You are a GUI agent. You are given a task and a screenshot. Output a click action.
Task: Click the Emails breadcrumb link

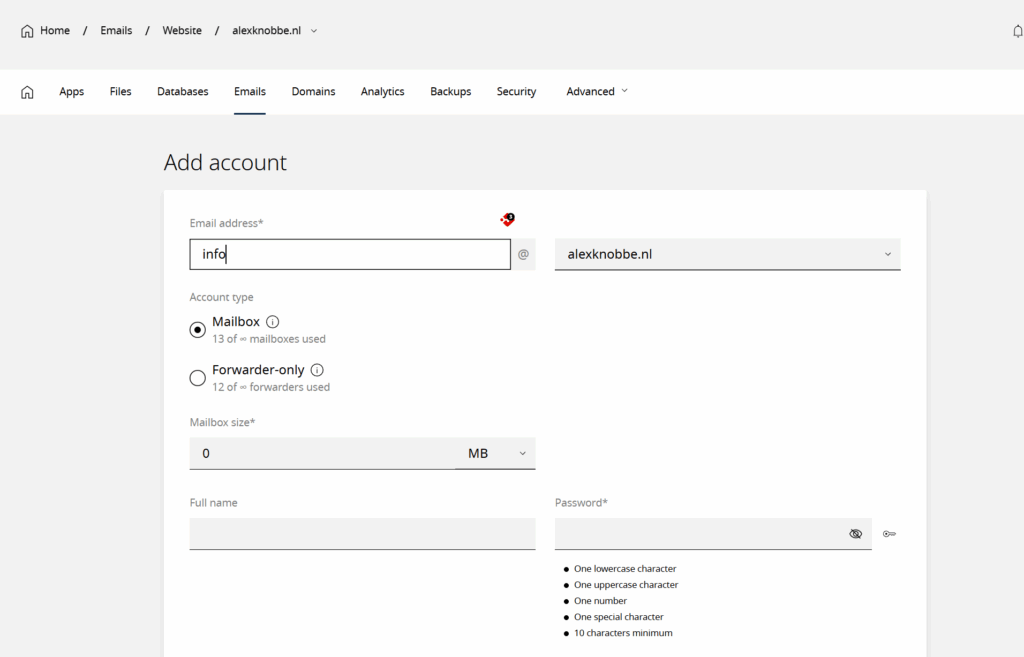[x=116, y=31]
